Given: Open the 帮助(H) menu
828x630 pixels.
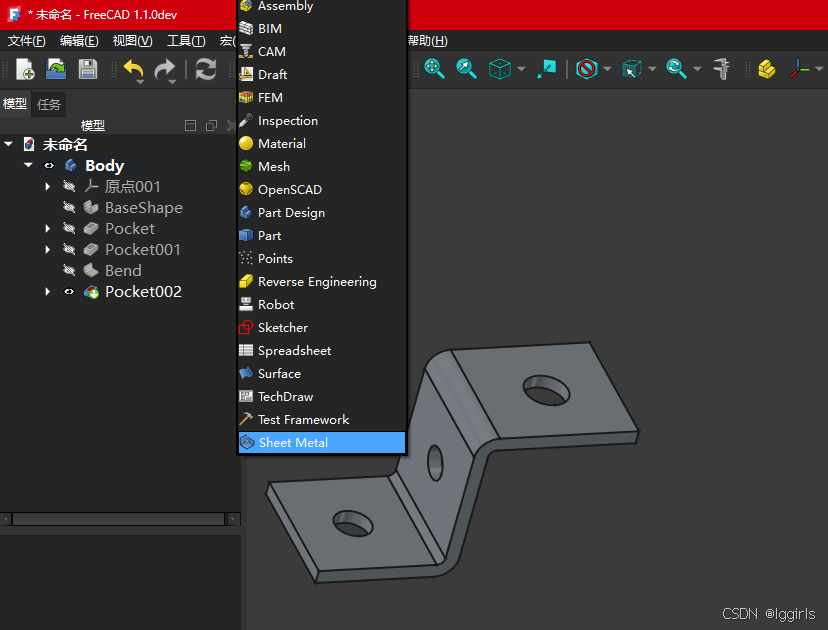Looking at the screenshot, I should (x=428, y=41).
